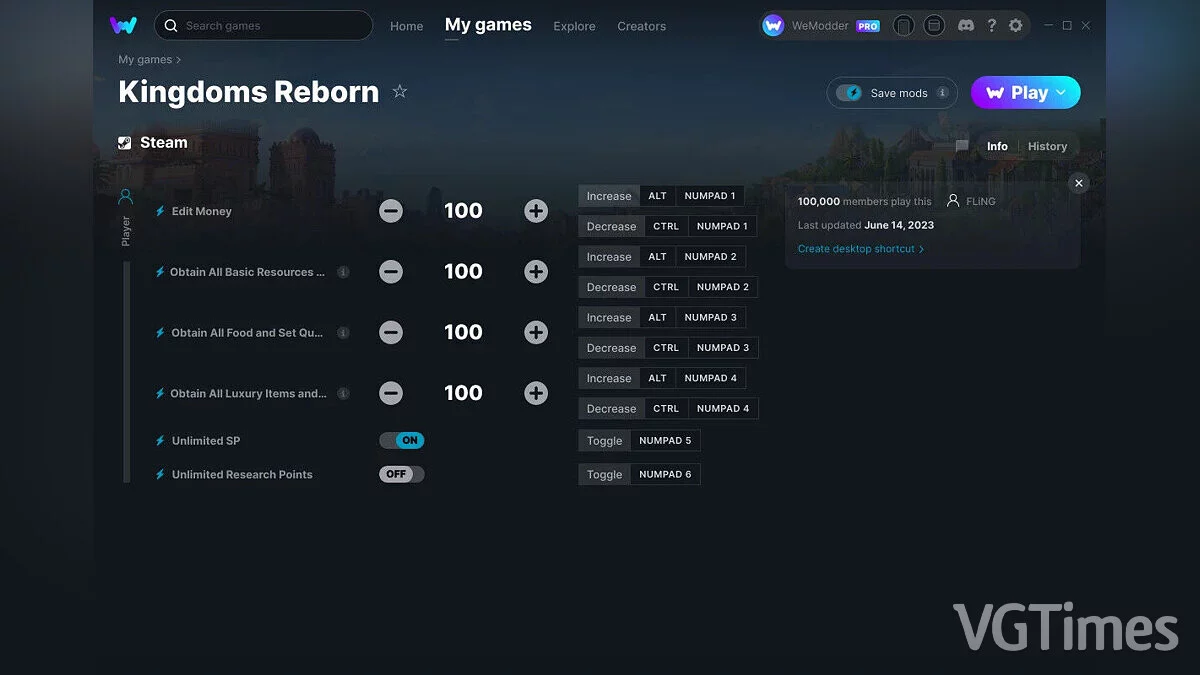
Task: Toggle the Save mods switch
Action: [x=851, y=92]
